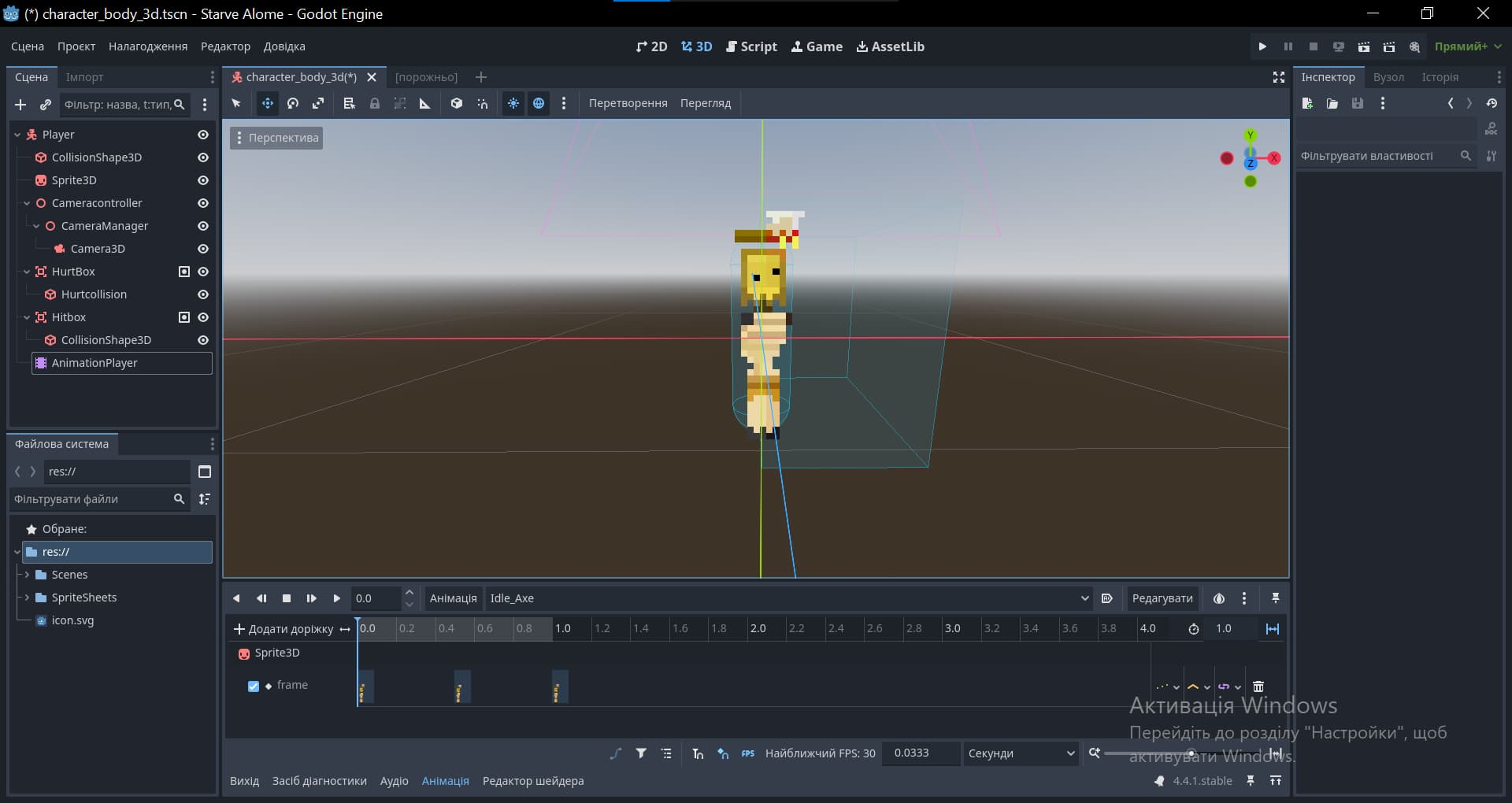The width and height of the screenshot is (1512, 803).
Task: Select the AnimationPlayer node in tree
Action: point(94,363)
